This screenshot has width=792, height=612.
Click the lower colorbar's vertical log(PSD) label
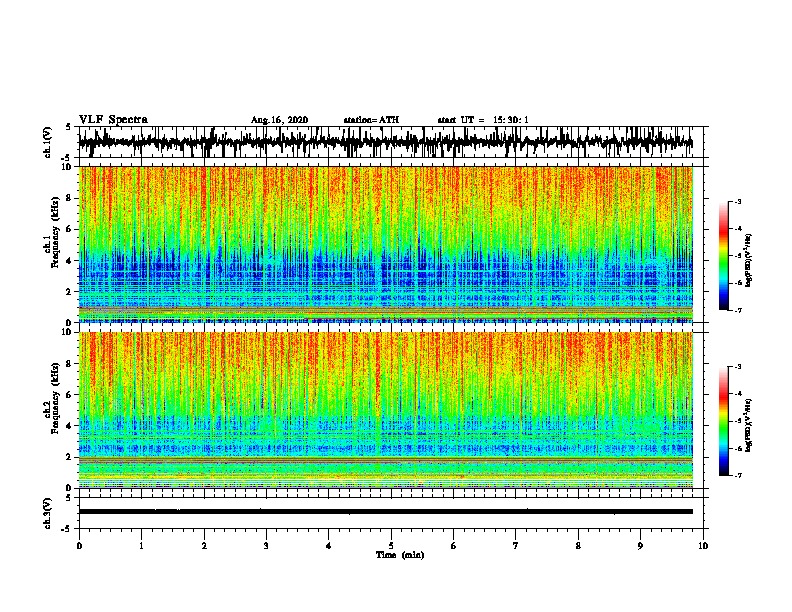tap(749, 424)
